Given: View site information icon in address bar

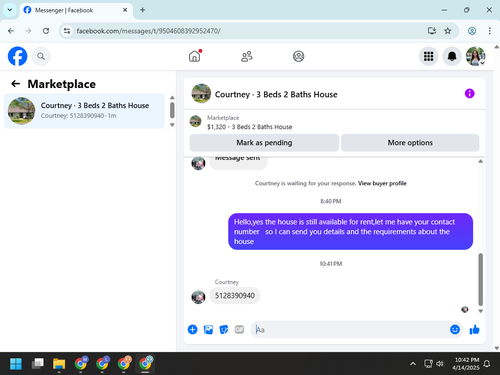Looking at the screenshot, I should coord(67,31).
